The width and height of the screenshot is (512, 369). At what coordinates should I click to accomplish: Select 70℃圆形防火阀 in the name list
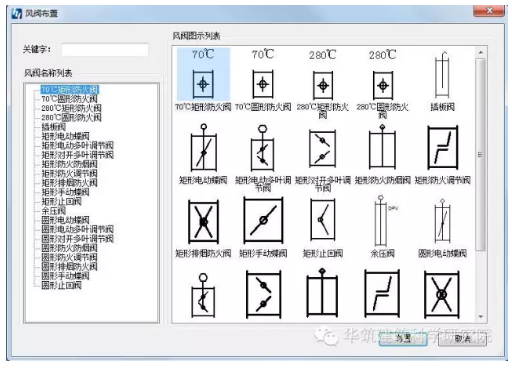click(x=70, y=99)
